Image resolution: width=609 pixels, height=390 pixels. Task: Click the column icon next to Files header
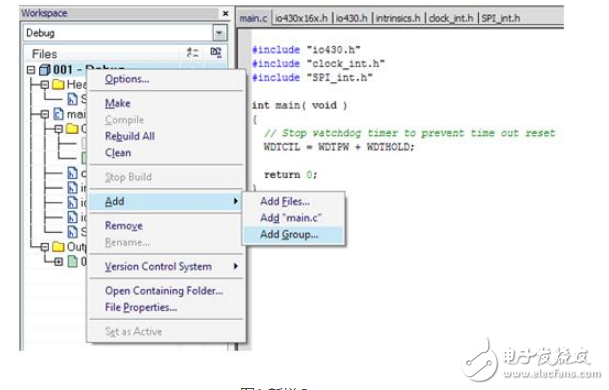pyautogui.click(x=192, y=53)
